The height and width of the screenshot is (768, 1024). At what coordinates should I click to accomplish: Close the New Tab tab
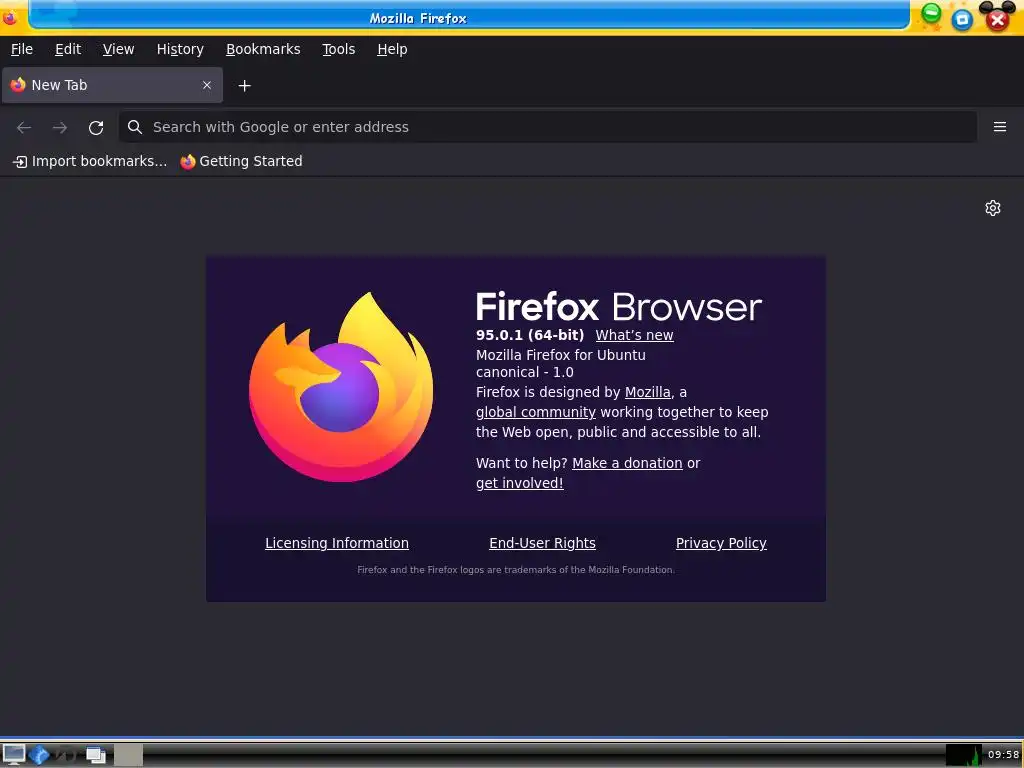[x=206, y=85]
